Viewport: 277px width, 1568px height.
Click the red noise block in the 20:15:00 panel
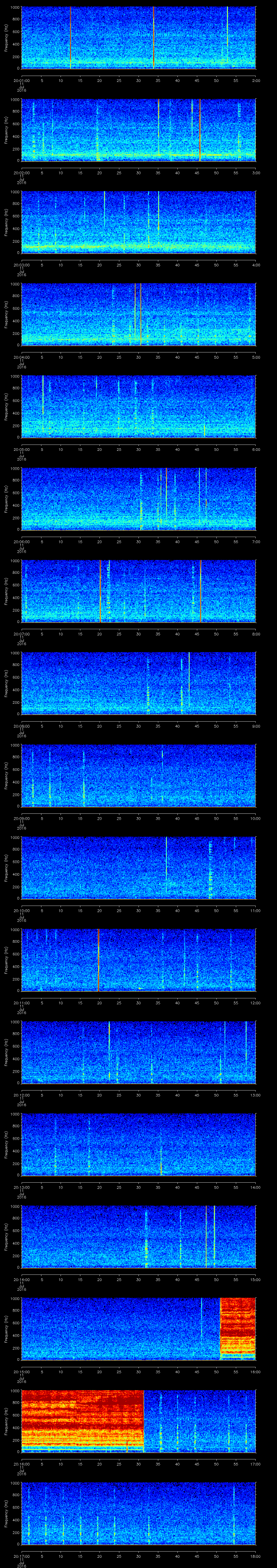coord(238,1329)
